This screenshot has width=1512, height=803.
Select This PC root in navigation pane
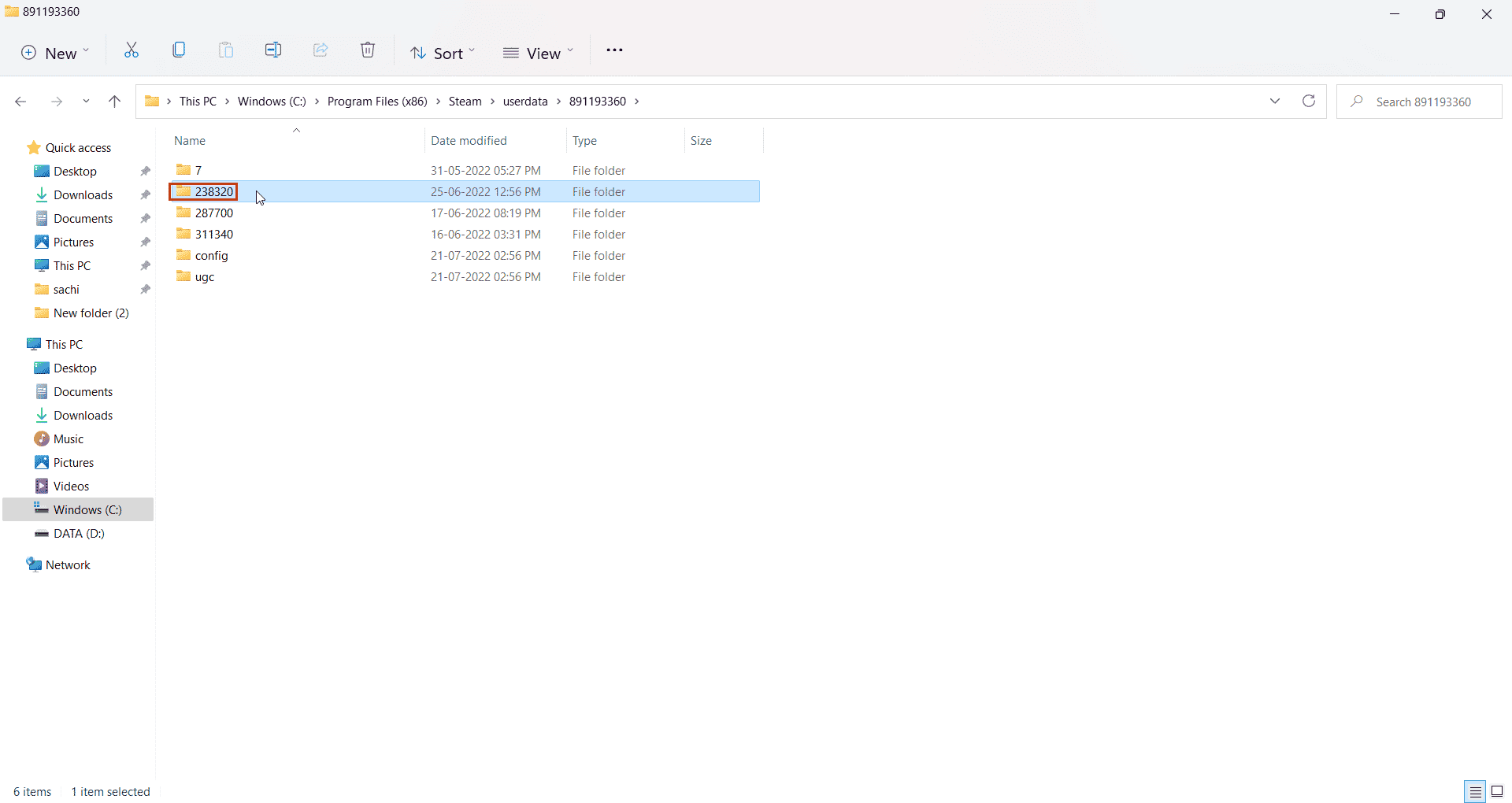coord(64,344)
